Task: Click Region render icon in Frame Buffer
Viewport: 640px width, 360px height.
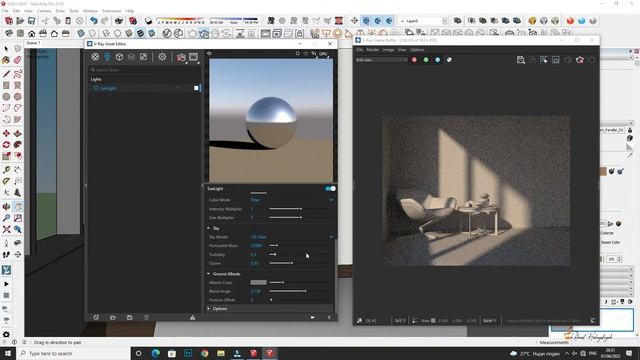Action: click(x=556, y=60)
